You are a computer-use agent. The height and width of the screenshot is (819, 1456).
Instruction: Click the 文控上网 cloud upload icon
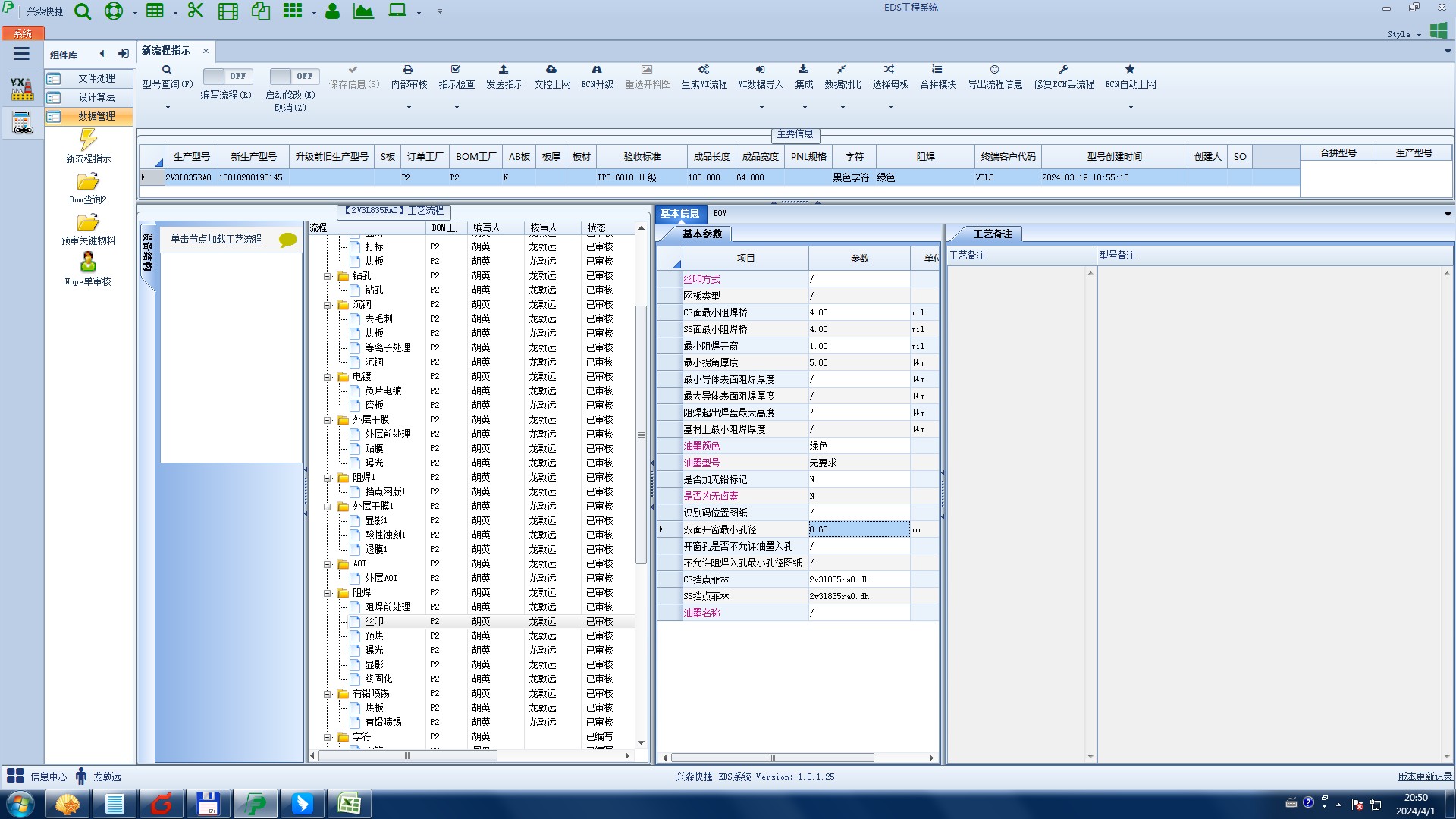point(551,70)
